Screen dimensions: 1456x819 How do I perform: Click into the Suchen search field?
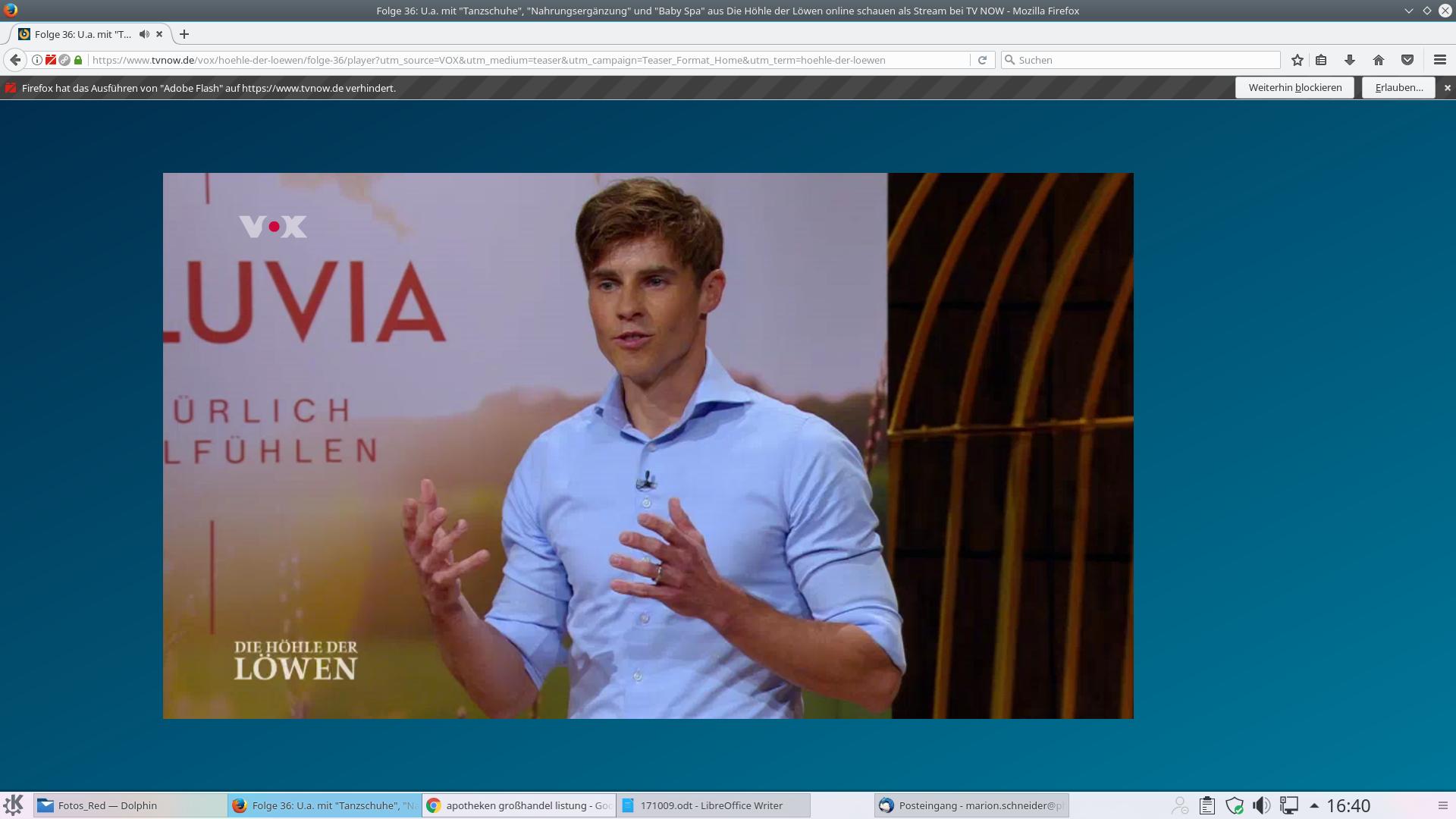(x=1145, y=60)
